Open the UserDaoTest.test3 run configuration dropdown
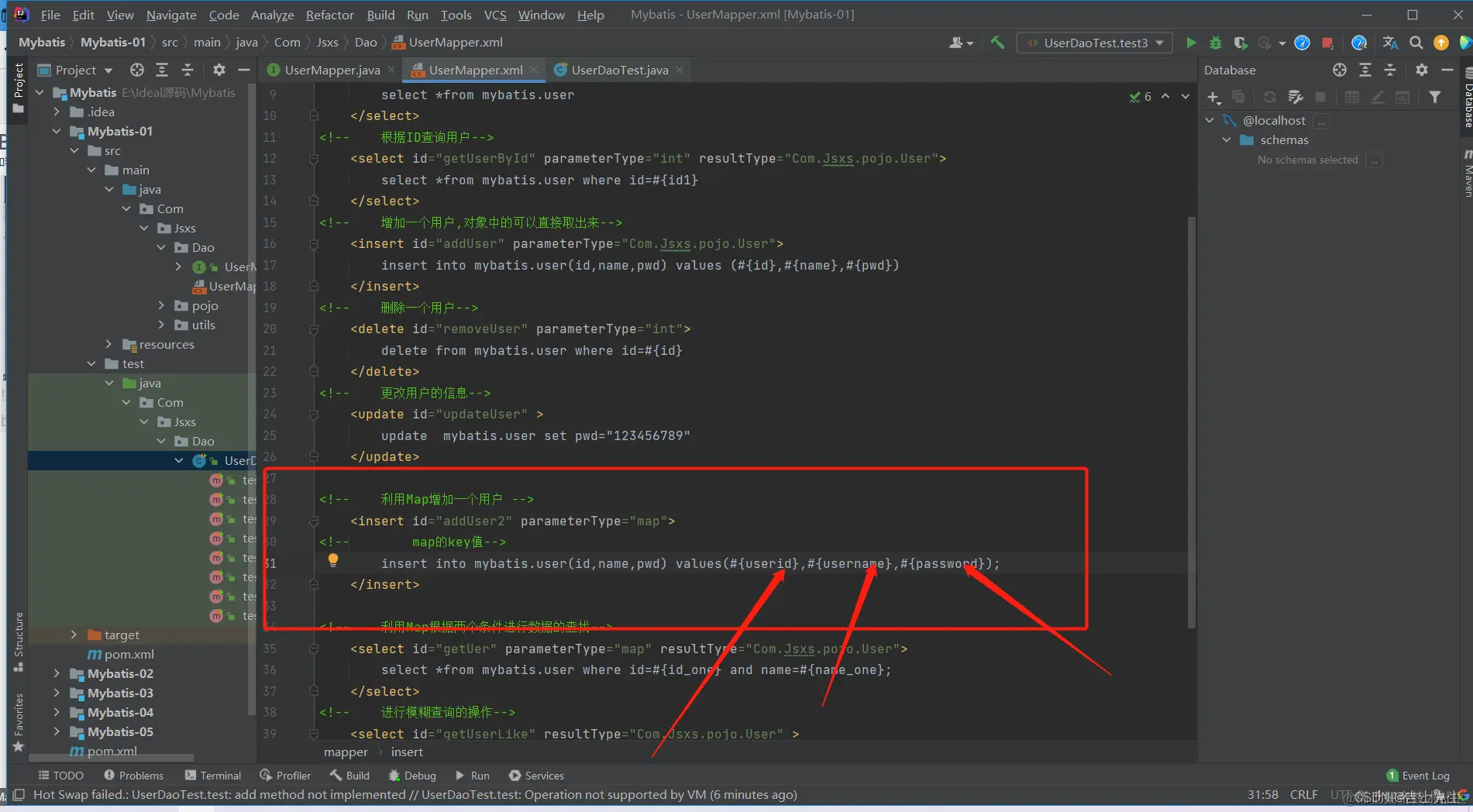The height and width of the screenshot is (812, 1473). click(x=1095, y=43)
